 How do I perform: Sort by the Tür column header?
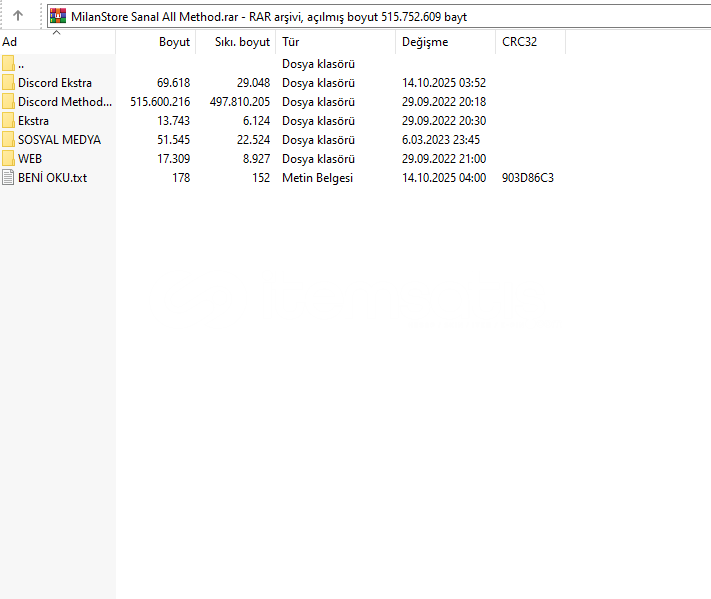[336, 42]
